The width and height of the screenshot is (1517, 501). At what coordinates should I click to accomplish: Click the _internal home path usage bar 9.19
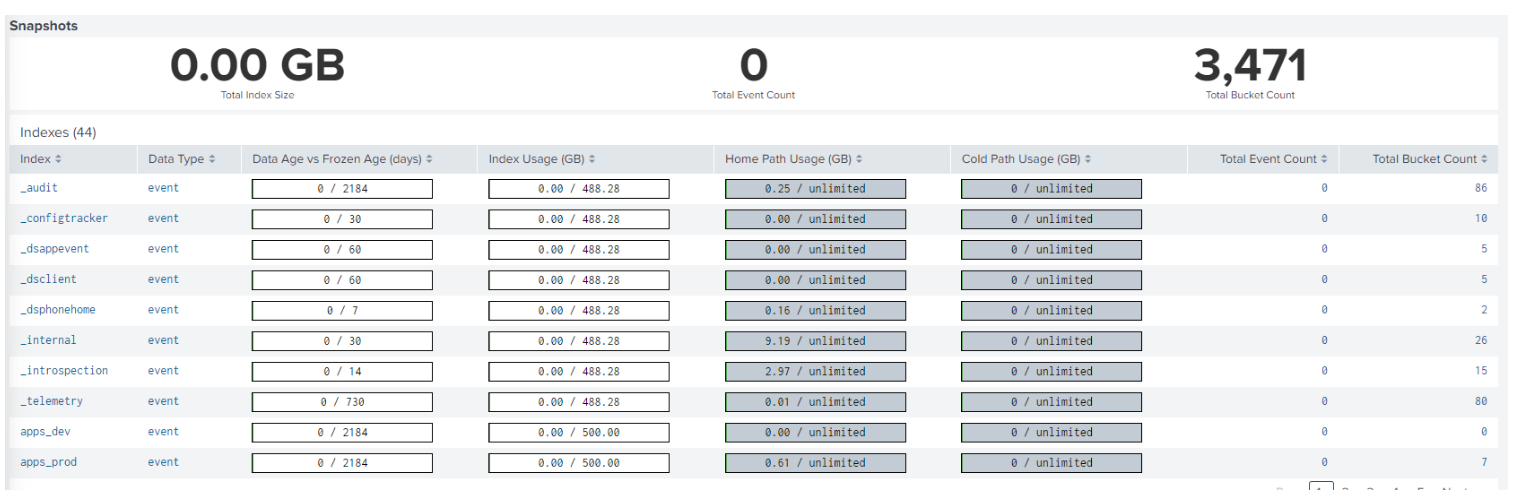tap(815, 341)
